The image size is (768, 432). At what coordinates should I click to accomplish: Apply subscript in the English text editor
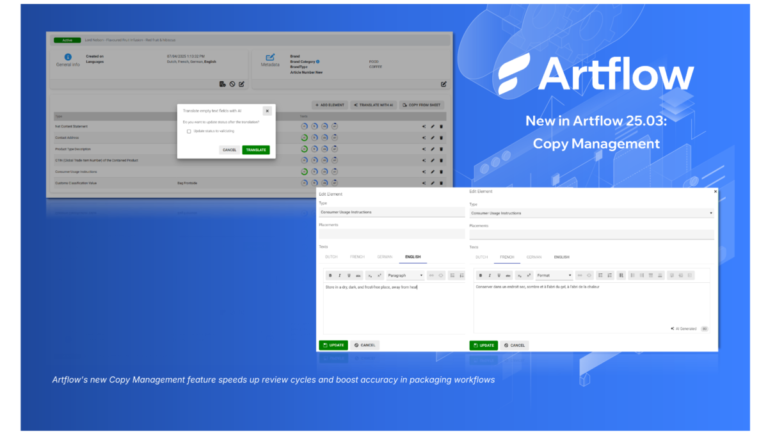(x=370, y=276)
